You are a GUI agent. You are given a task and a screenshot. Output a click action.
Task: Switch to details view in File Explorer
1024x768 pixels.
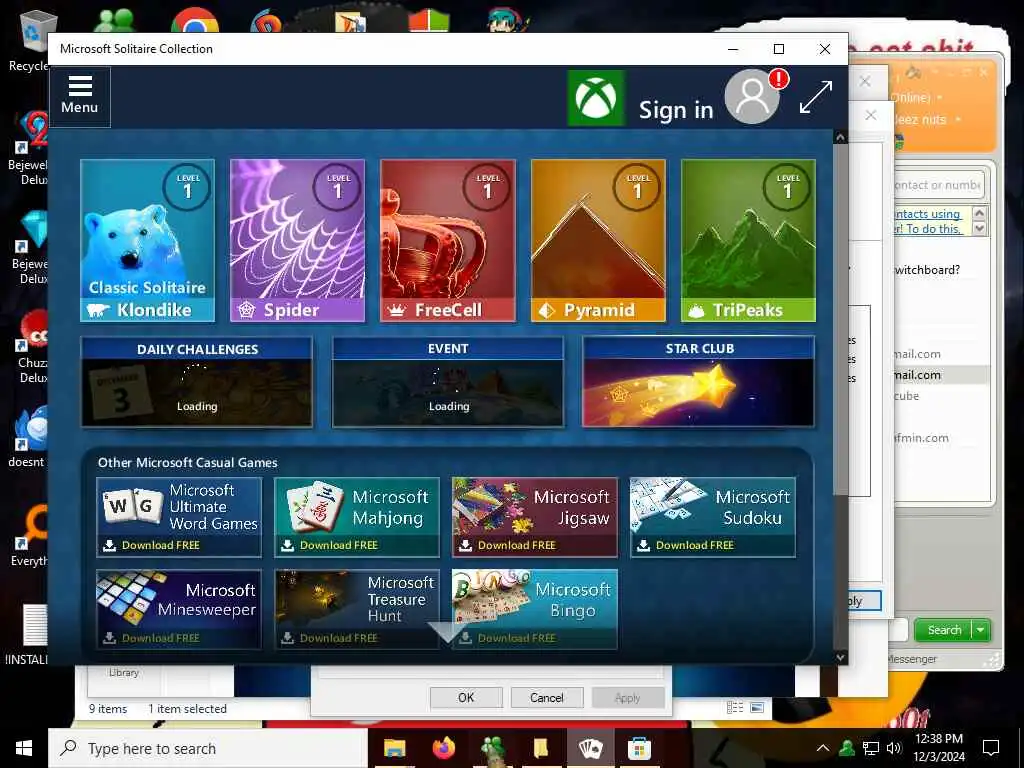pos(735,707)
